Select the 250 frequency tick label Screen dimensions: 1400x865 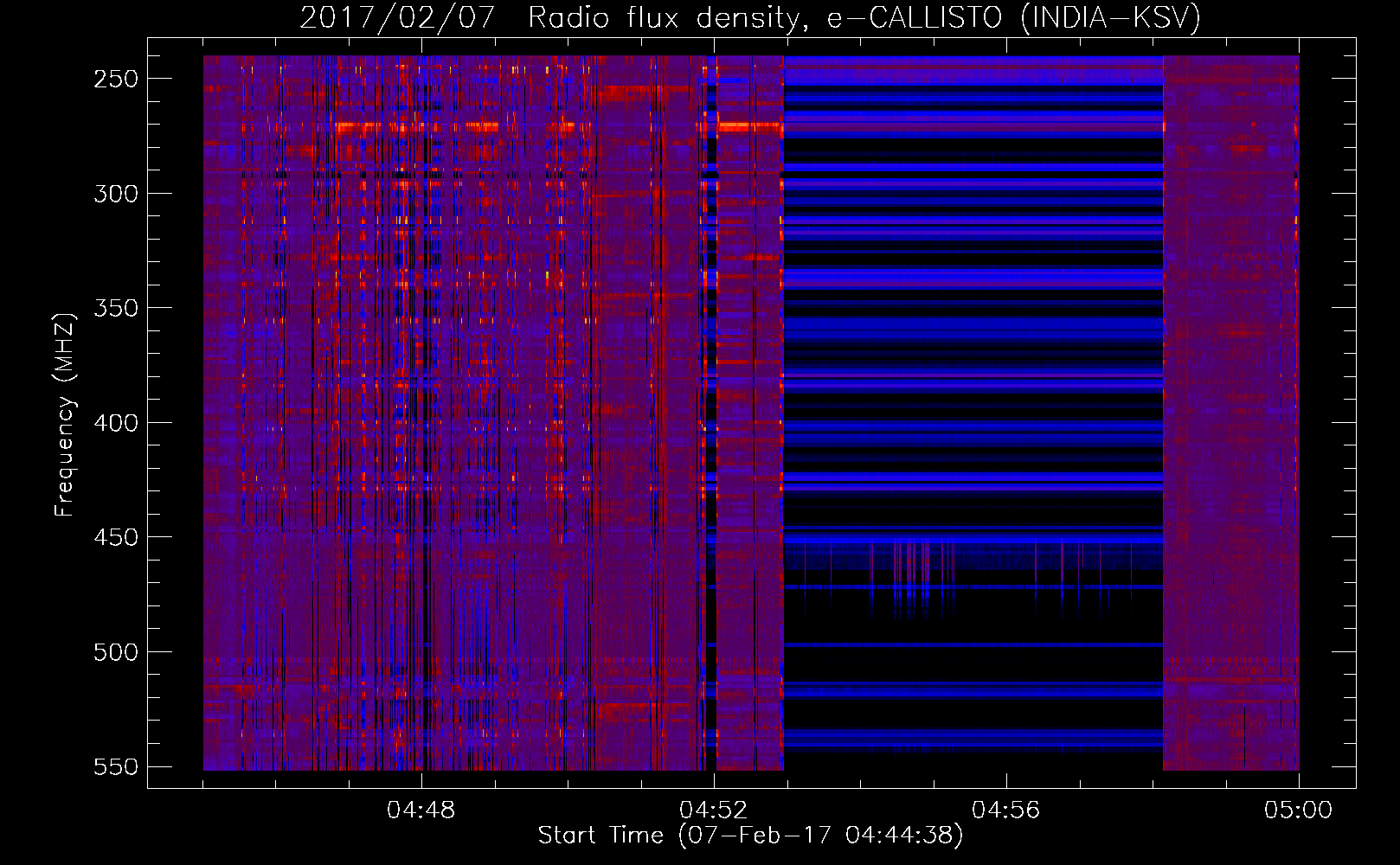pyautogui.click(x=116, y=79)
